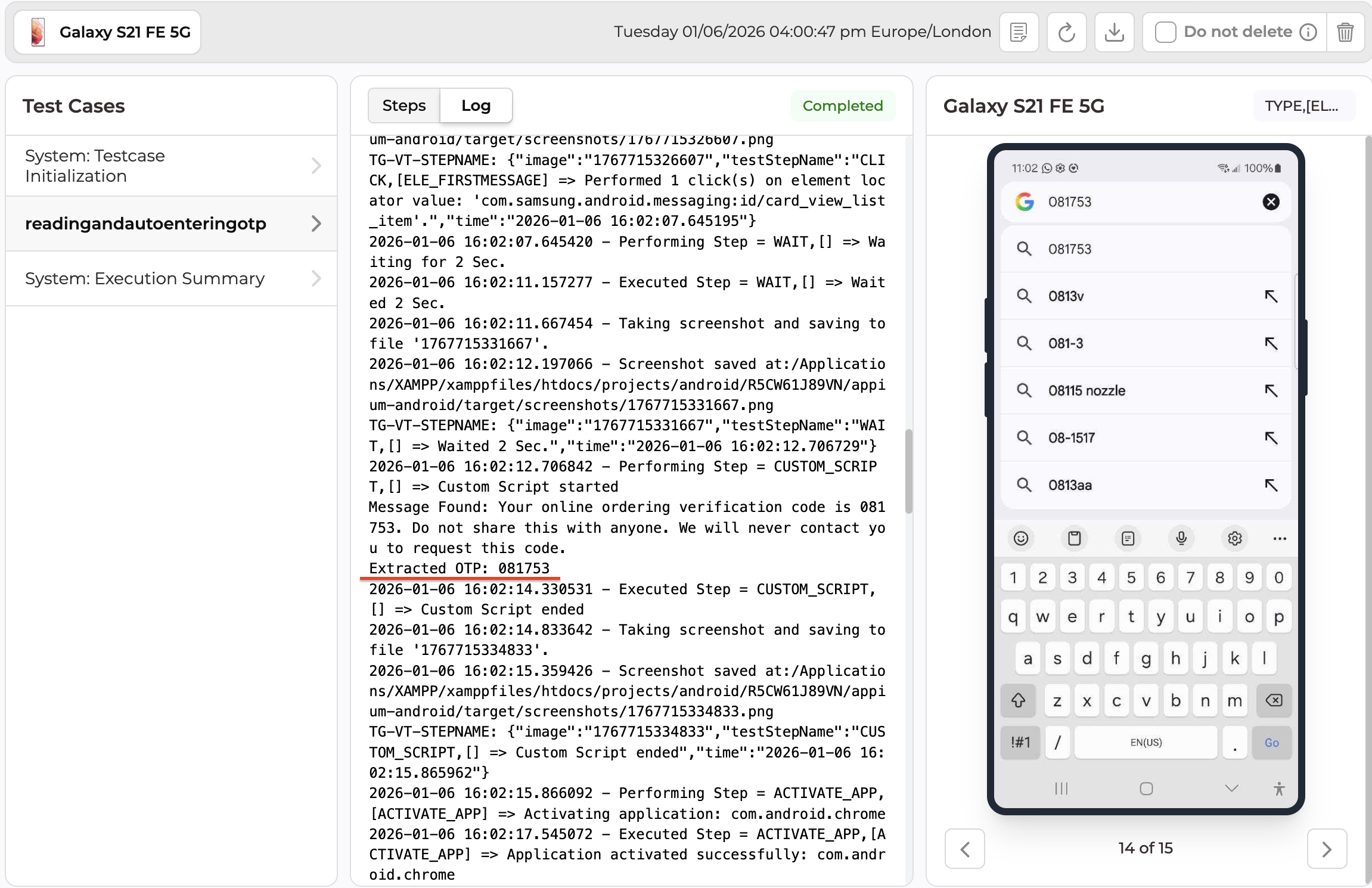This screenshot has height=888, width=1372.
Task: Enable the Do not delete checkbox
Action: (x=1165, y=32)
